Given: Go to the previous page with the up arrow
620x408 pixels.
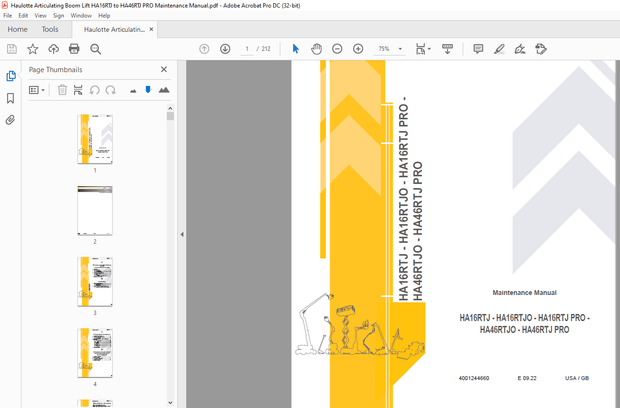Looking at the screenshot, I should [x=204, y=49].
